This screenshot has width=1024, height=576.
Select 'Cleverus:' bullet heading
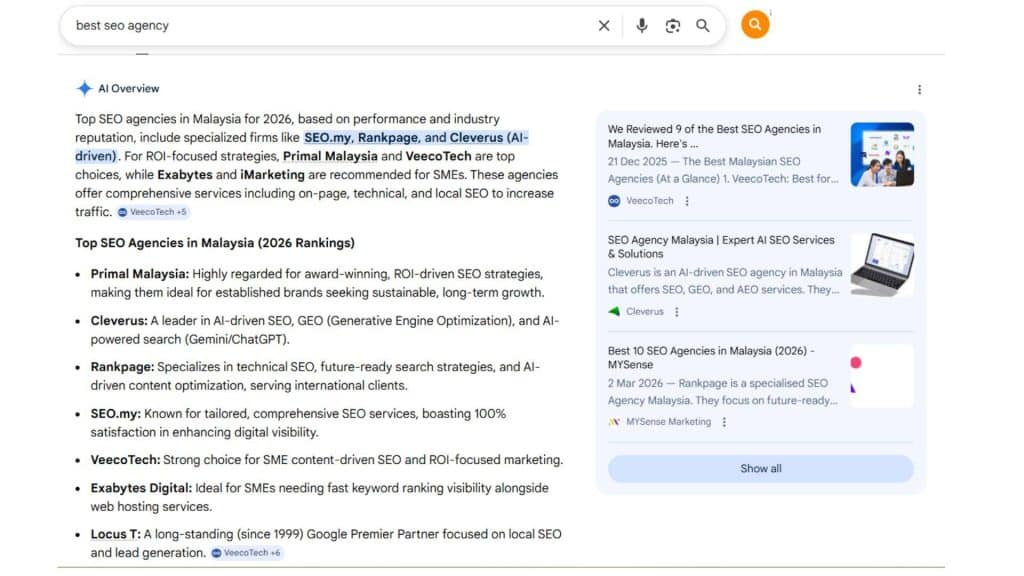(x=119, y=321)
